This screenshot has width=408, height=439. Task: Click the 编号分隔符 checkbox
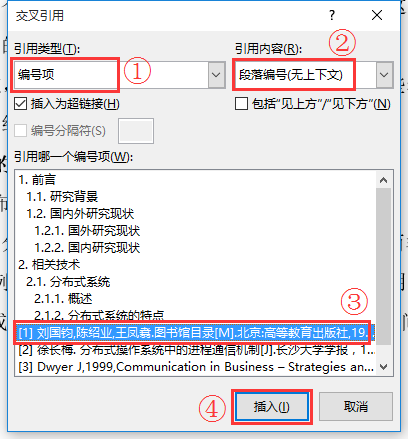coord(21,130)
